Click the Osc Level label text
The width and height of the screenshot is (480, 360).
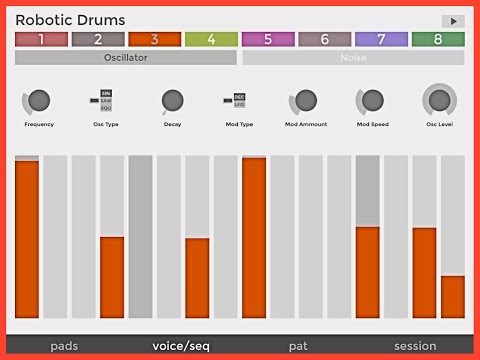coord(439,124)
